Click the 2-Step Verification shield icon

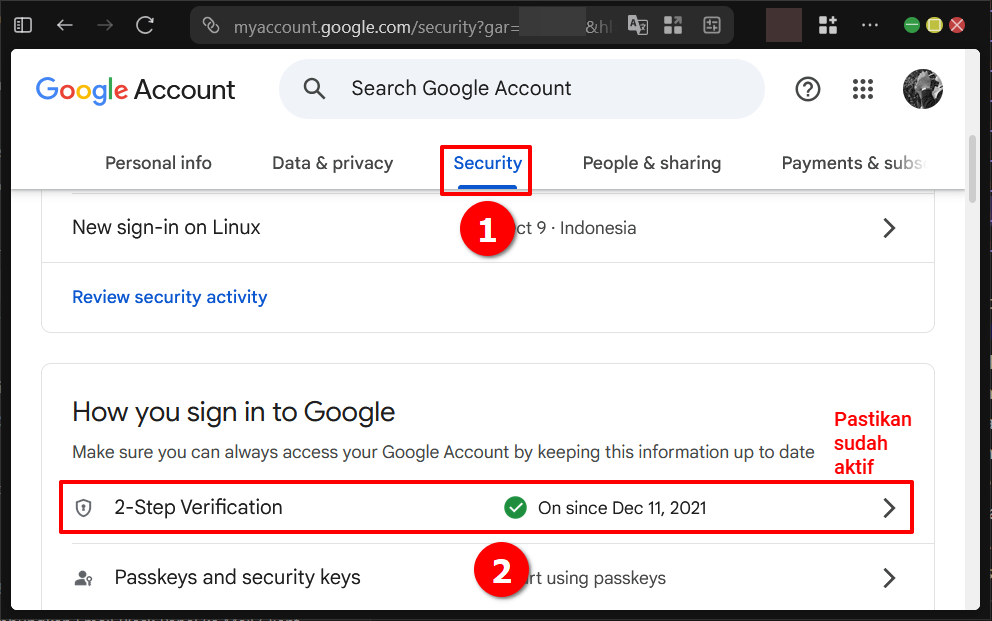click(83, 507)
